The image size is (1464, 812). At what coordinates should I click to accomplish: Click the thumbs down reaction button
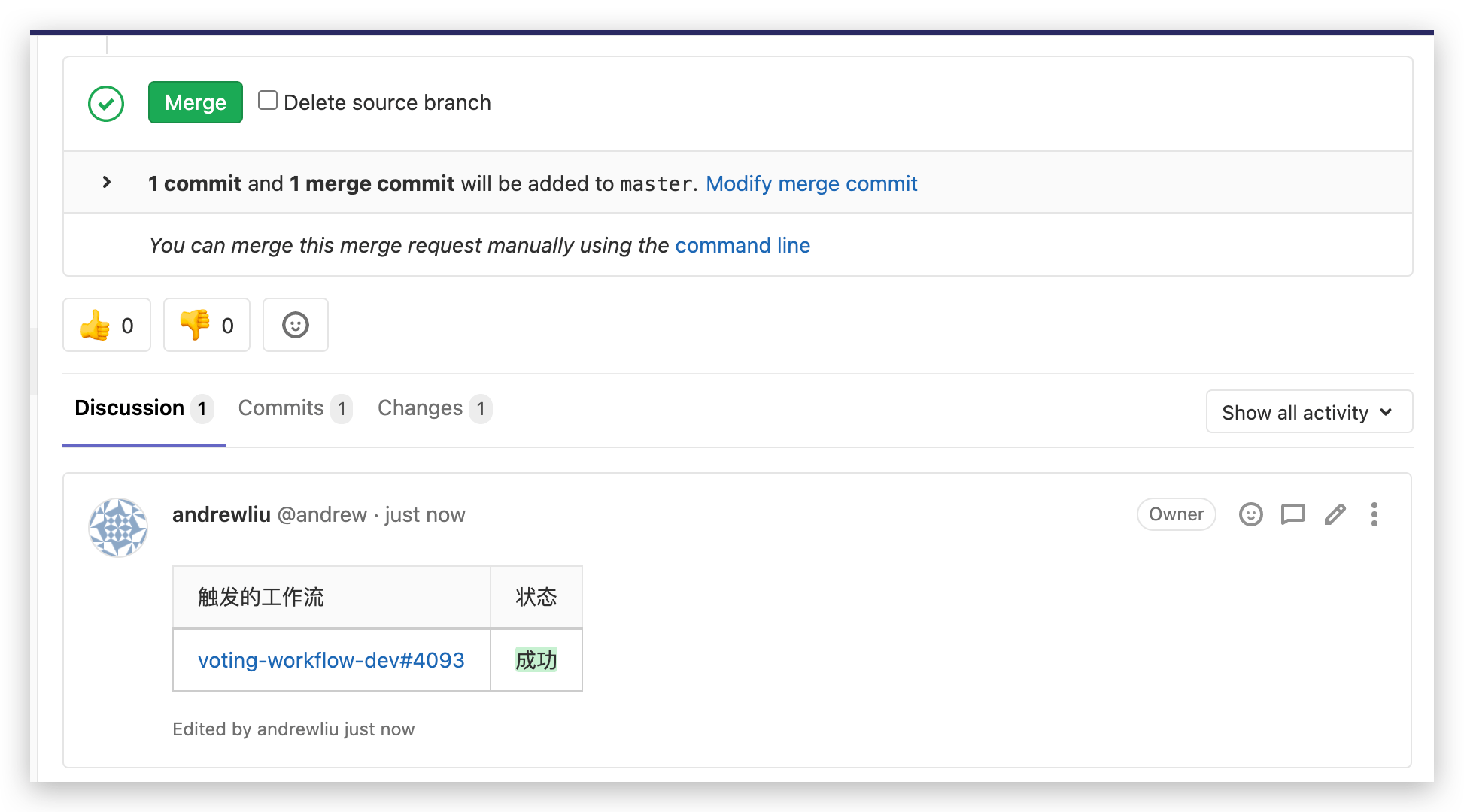tap(207, 325)
